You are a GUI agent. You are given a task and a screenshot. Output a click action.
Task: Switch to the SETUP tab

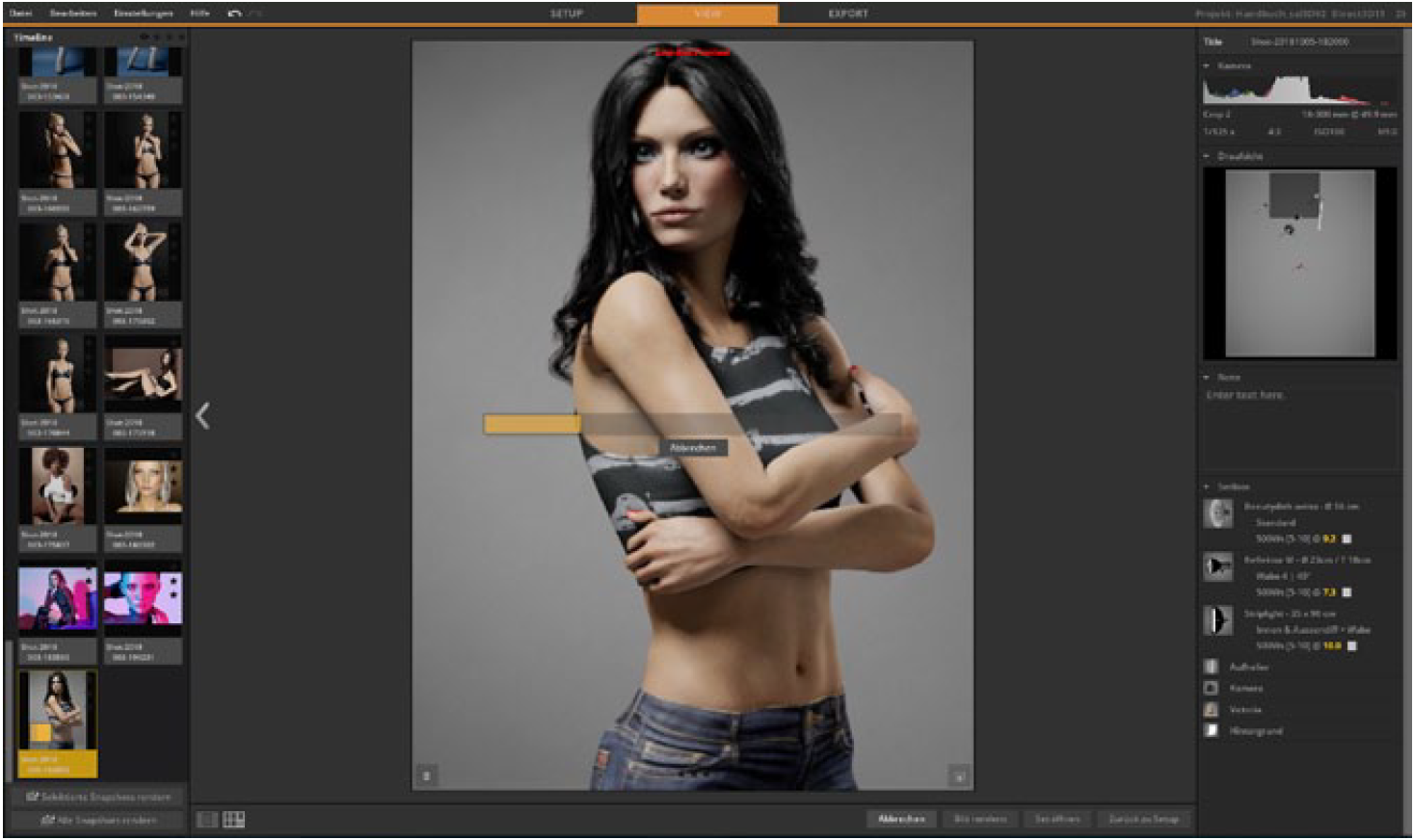pos(566,13)
